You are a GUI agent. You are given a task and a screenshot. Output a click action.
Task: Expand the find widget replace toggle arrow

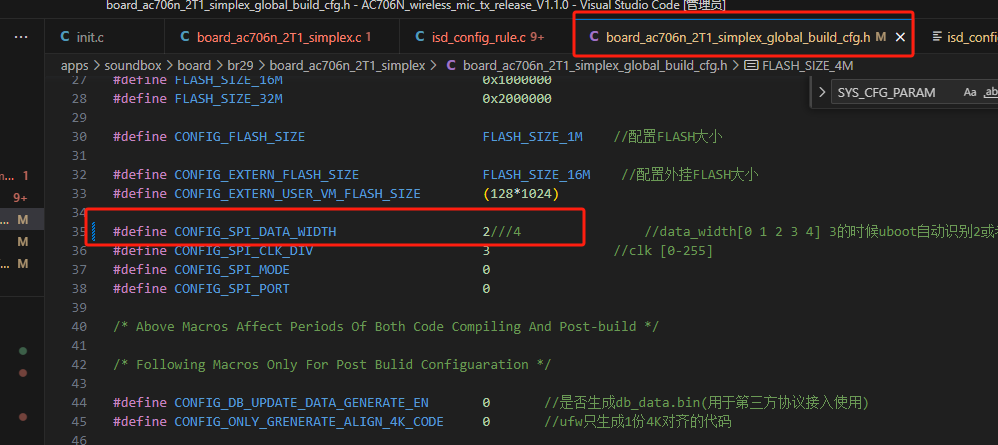[x=821, y=92]
